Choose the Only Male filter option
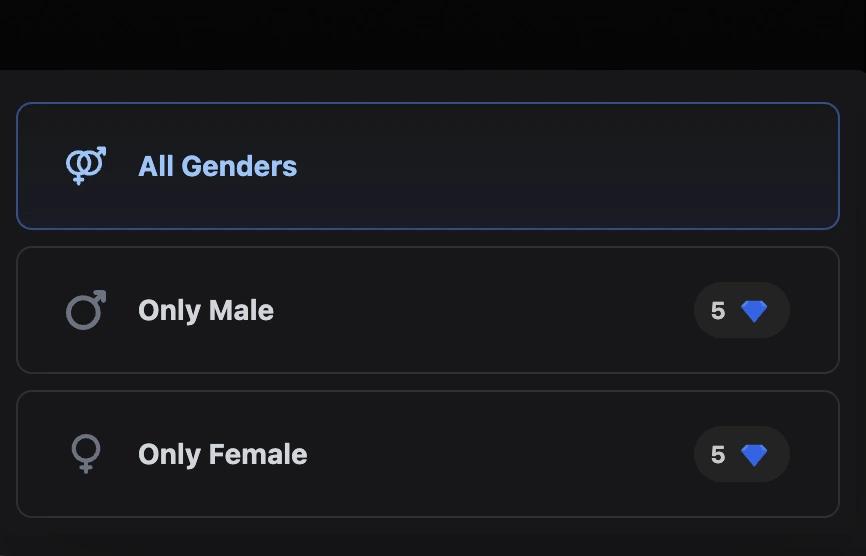The width and height of the screenshot is (866, 556). tap(427, 310)
